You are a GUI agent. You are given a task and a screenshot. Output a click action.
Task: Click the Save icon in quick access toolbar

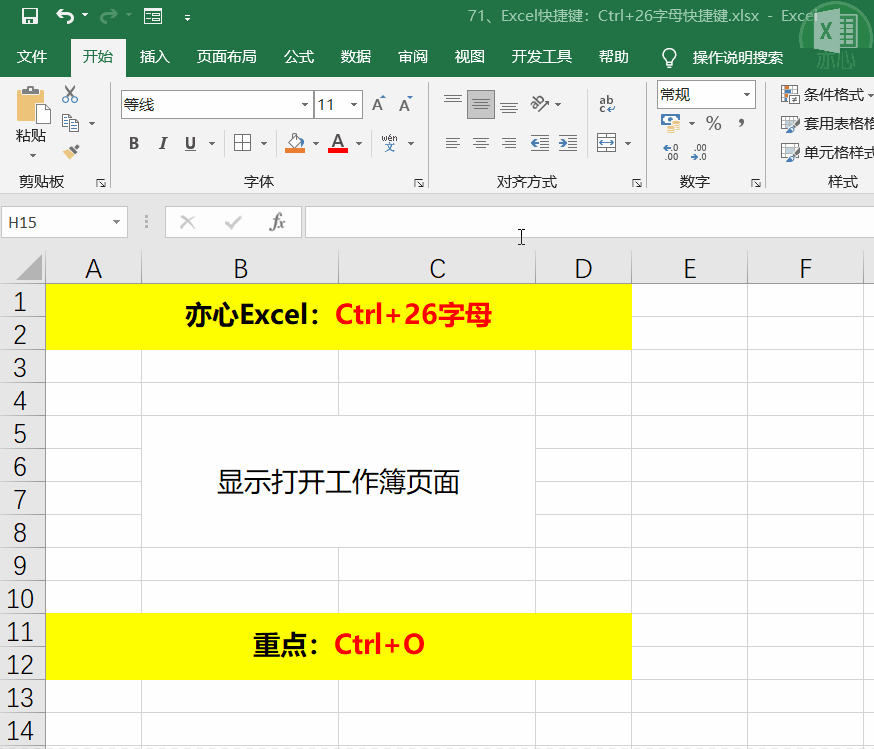pos(30,16)
